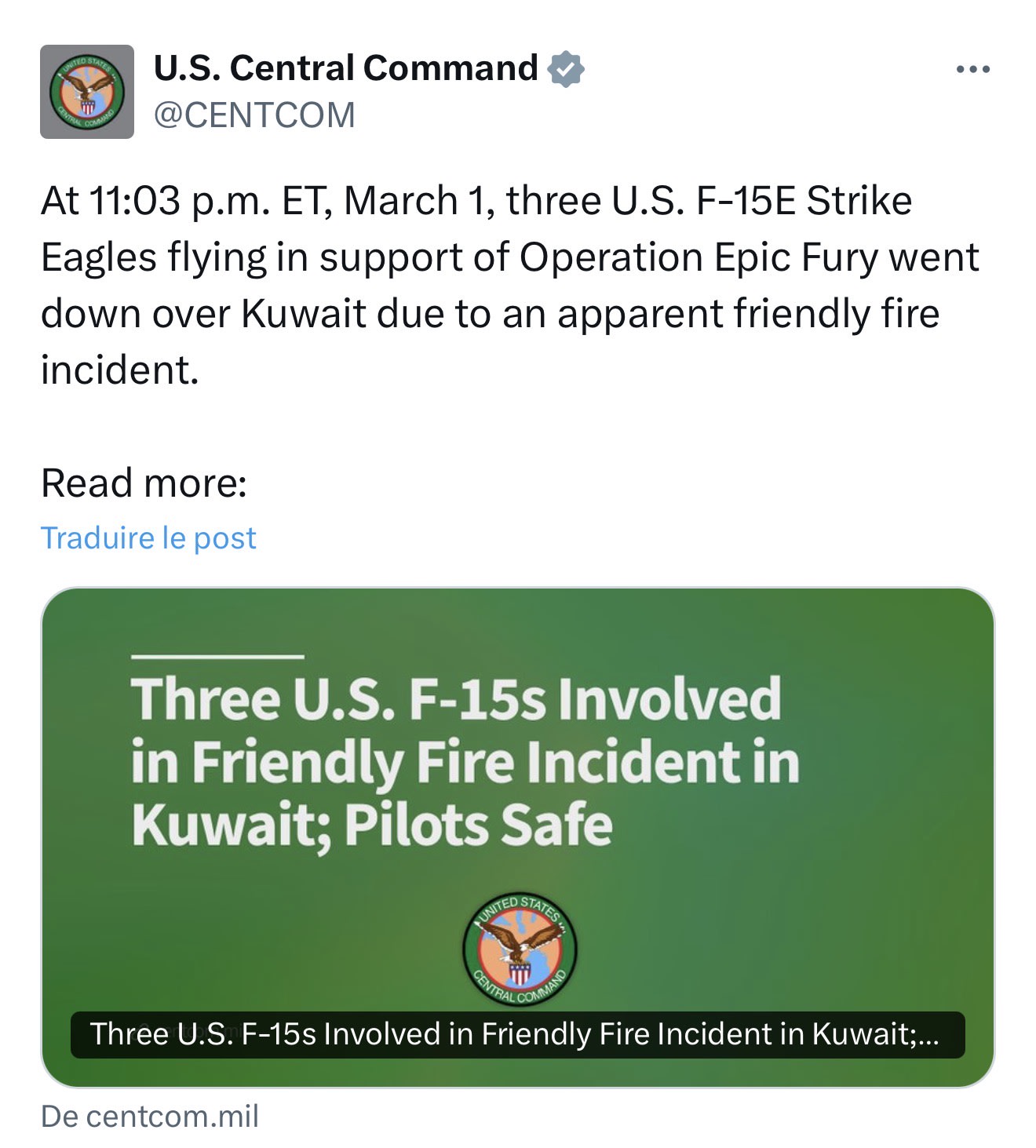Click the U.S. Central Command display name
Image resolution: width=1036 pixels, height=1148 pixels.
(345, 68)
